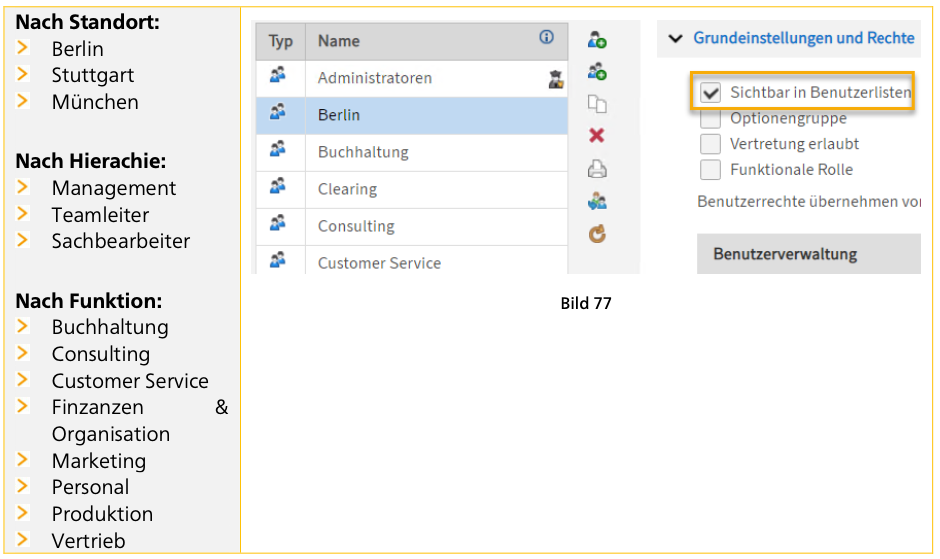This screenshot has width=940, height=559.
Task: Click the group icon in Berlin row
Action: [277, 112]
